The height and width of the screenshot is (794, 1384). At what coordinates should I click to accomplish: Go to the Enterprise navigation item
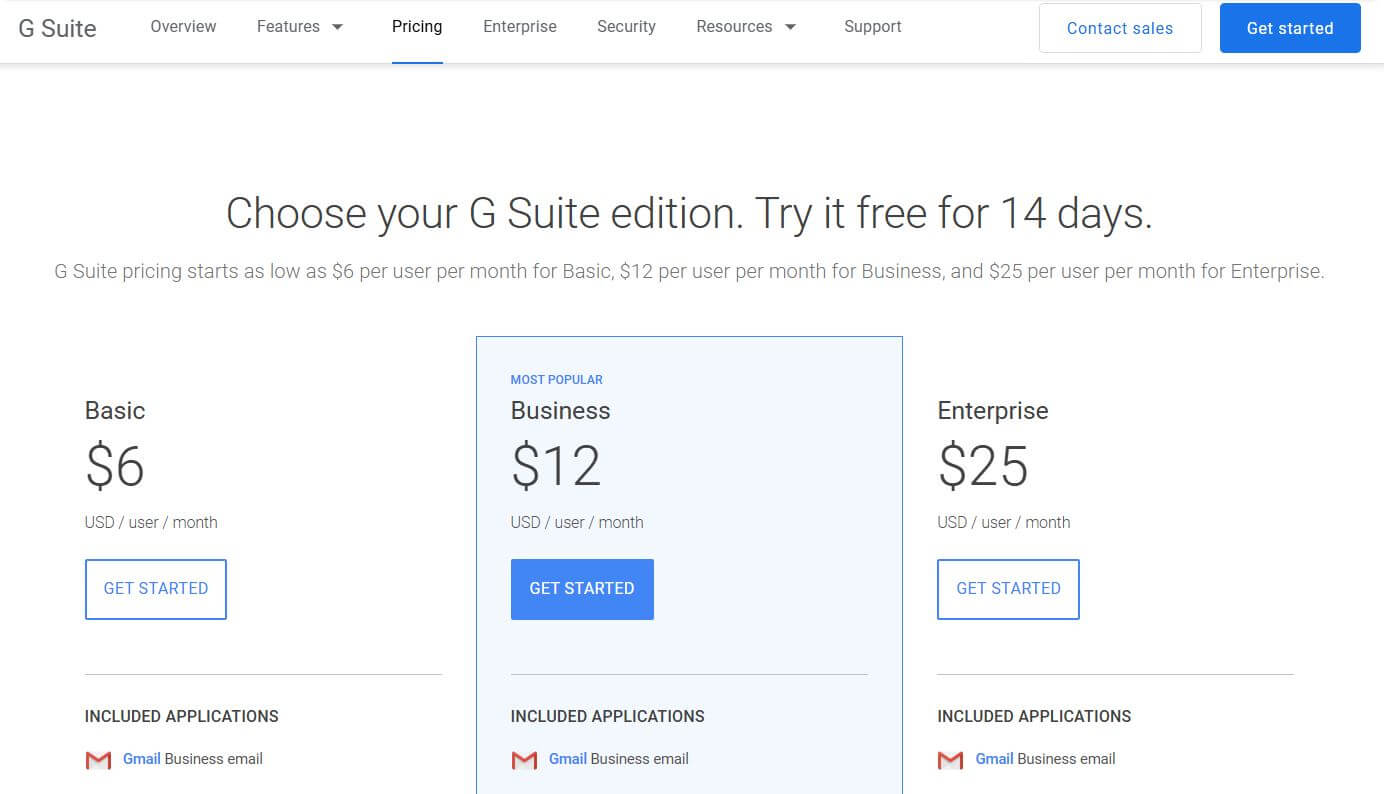coord(519,27)
